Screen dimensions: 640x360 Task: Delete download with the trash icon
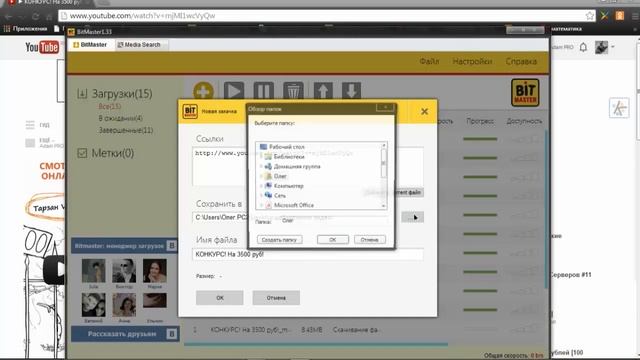click(x=293, y=91)
